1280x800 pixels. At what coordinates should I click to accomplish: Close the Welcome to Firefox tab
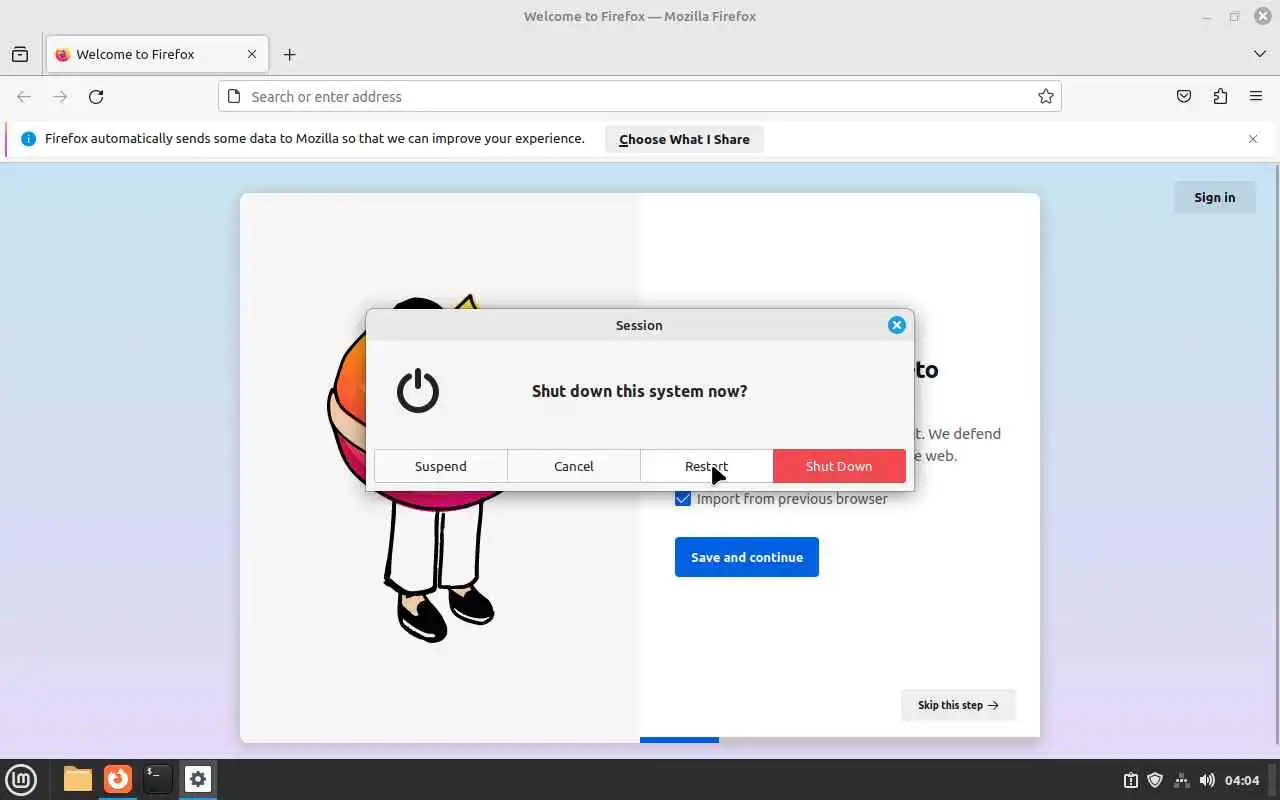pyautogui.click(x=252, y=54)
